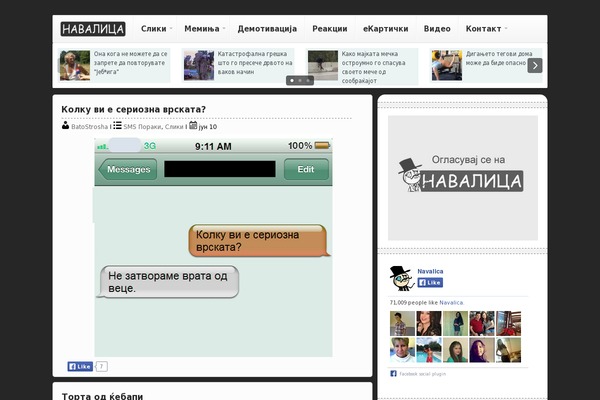Open first fan photo in bottom row
The width and height of the screenshot is (600, 400).
click(x=402, y=350)
